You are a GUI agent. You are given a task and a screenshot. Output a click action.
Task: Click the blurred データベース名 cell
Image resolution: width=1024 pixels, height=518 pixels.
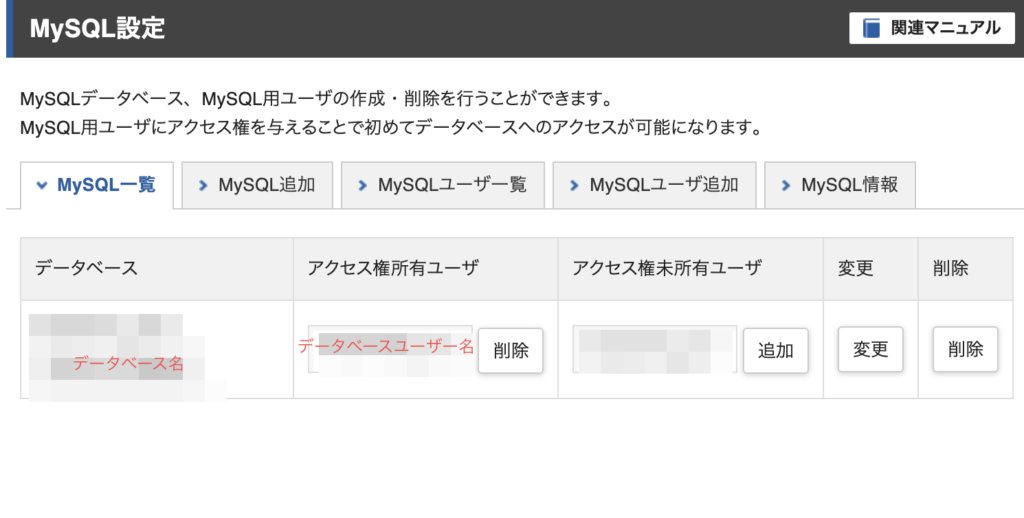tap(127, 362)
